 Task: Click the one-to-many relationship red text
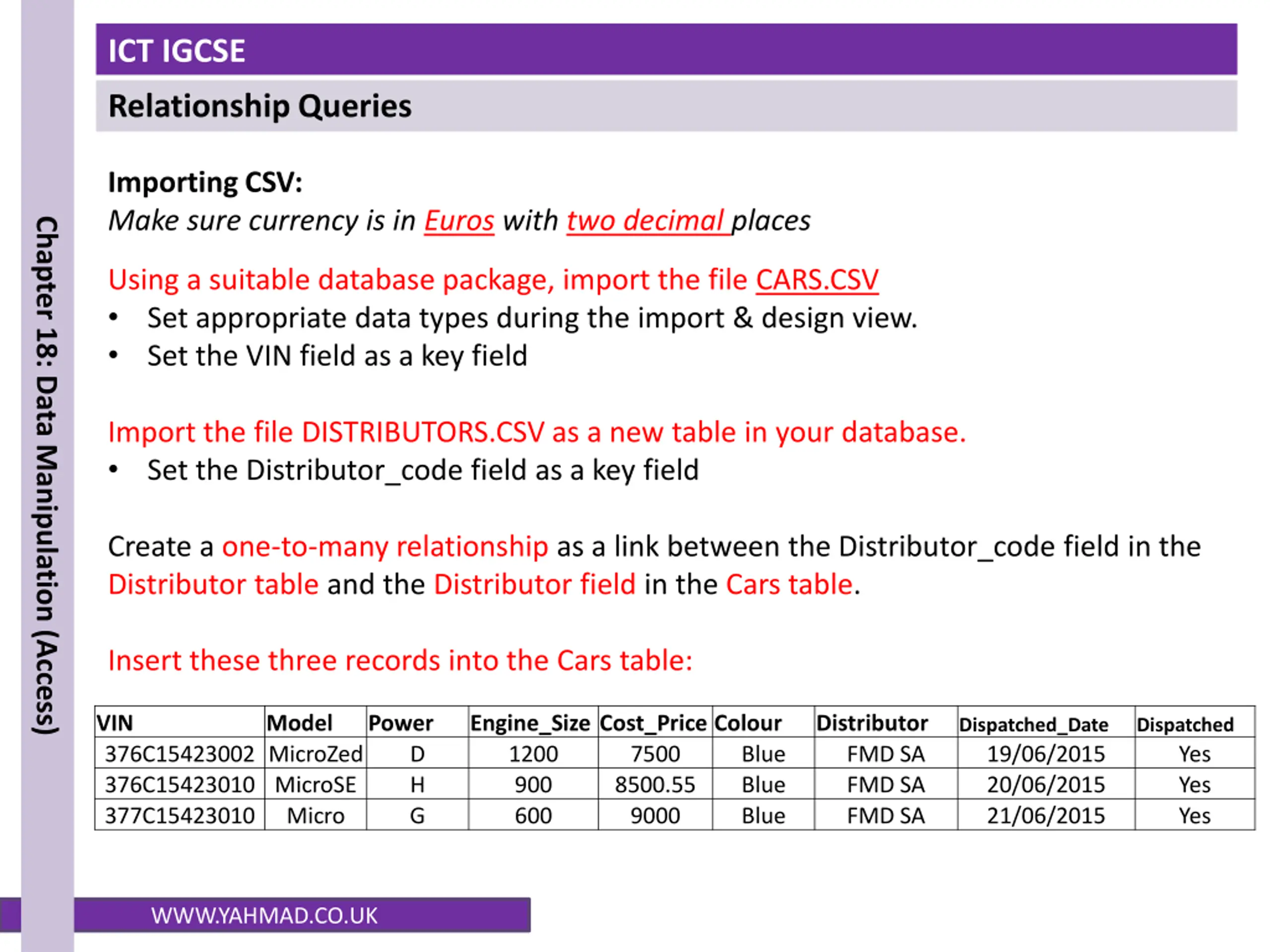pyautogui.click(x=385, y=546)
